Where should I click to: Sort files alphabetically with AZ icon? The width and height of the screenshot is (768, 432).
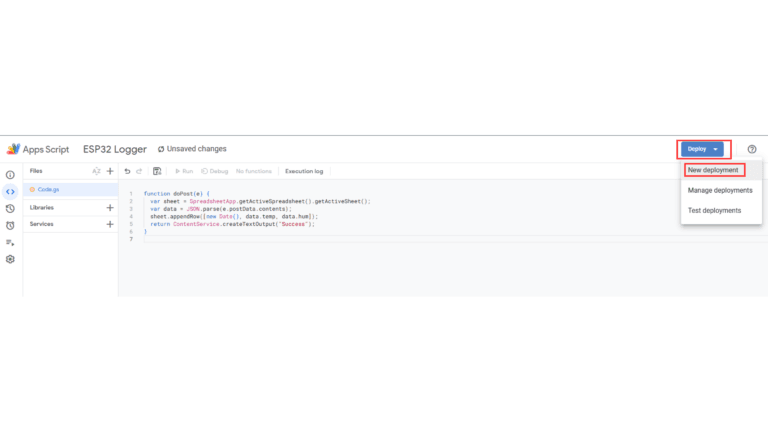[x=96, y=171]
